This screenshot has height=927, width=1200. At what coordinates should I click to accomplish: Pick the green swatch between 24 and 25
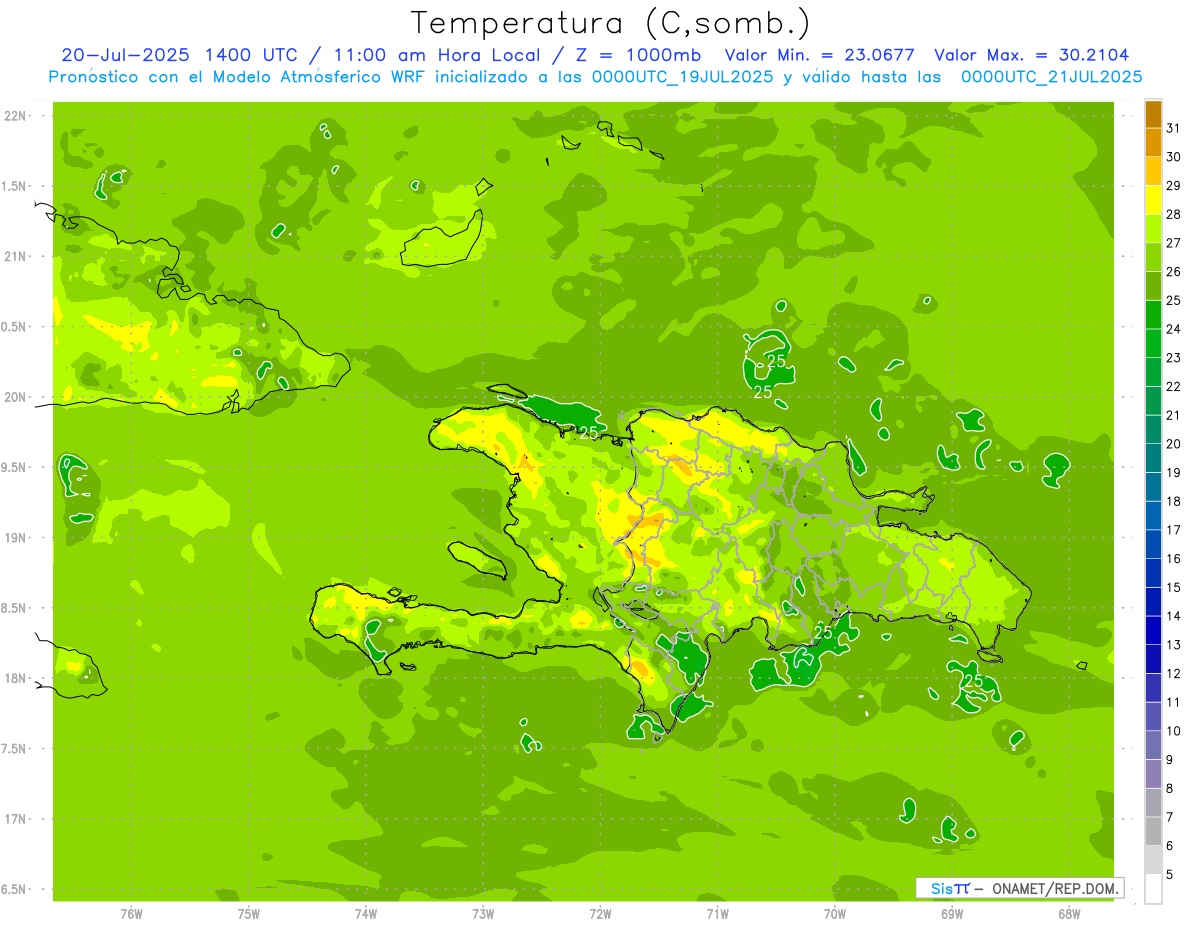click(x=1153, y=315)
